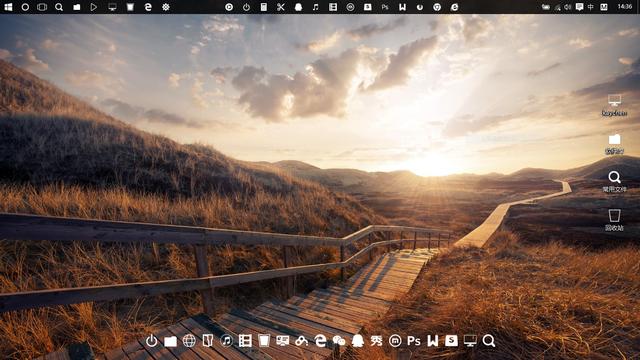Open the control panel screen icon in the dock
This screenshot has width=640, height=360.
[x=282, y=340]
